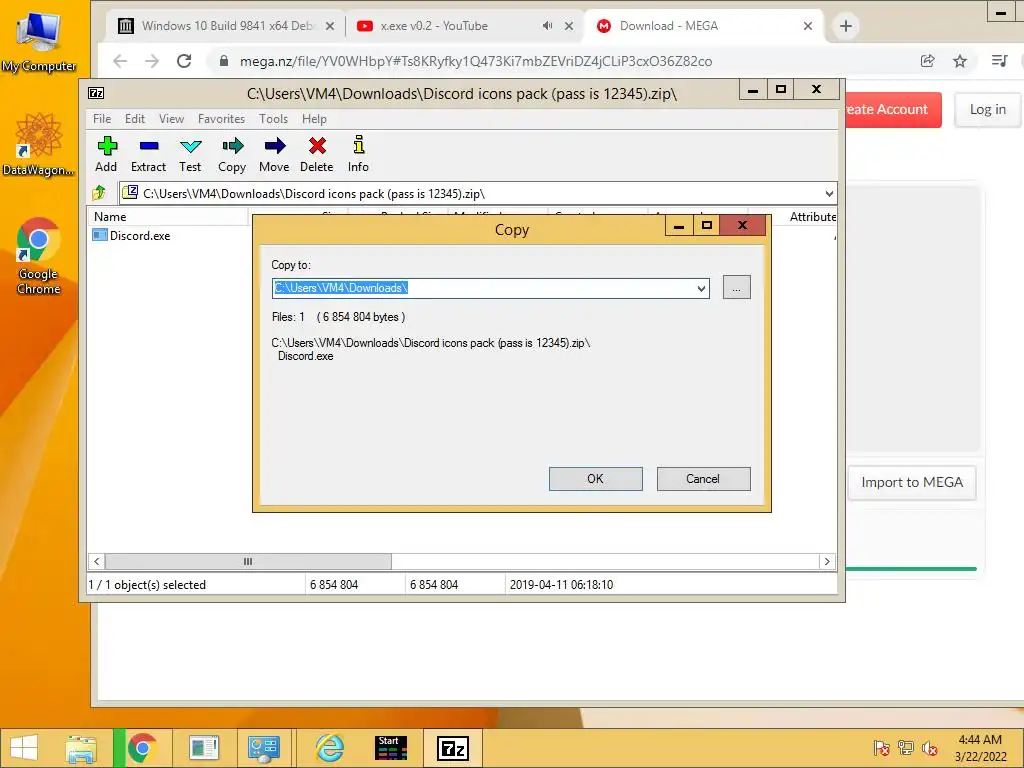Image resolution: width=1024 pixels, height=768 pixels.
Task: Go forward in Chrome
Action: coord(152,61)
